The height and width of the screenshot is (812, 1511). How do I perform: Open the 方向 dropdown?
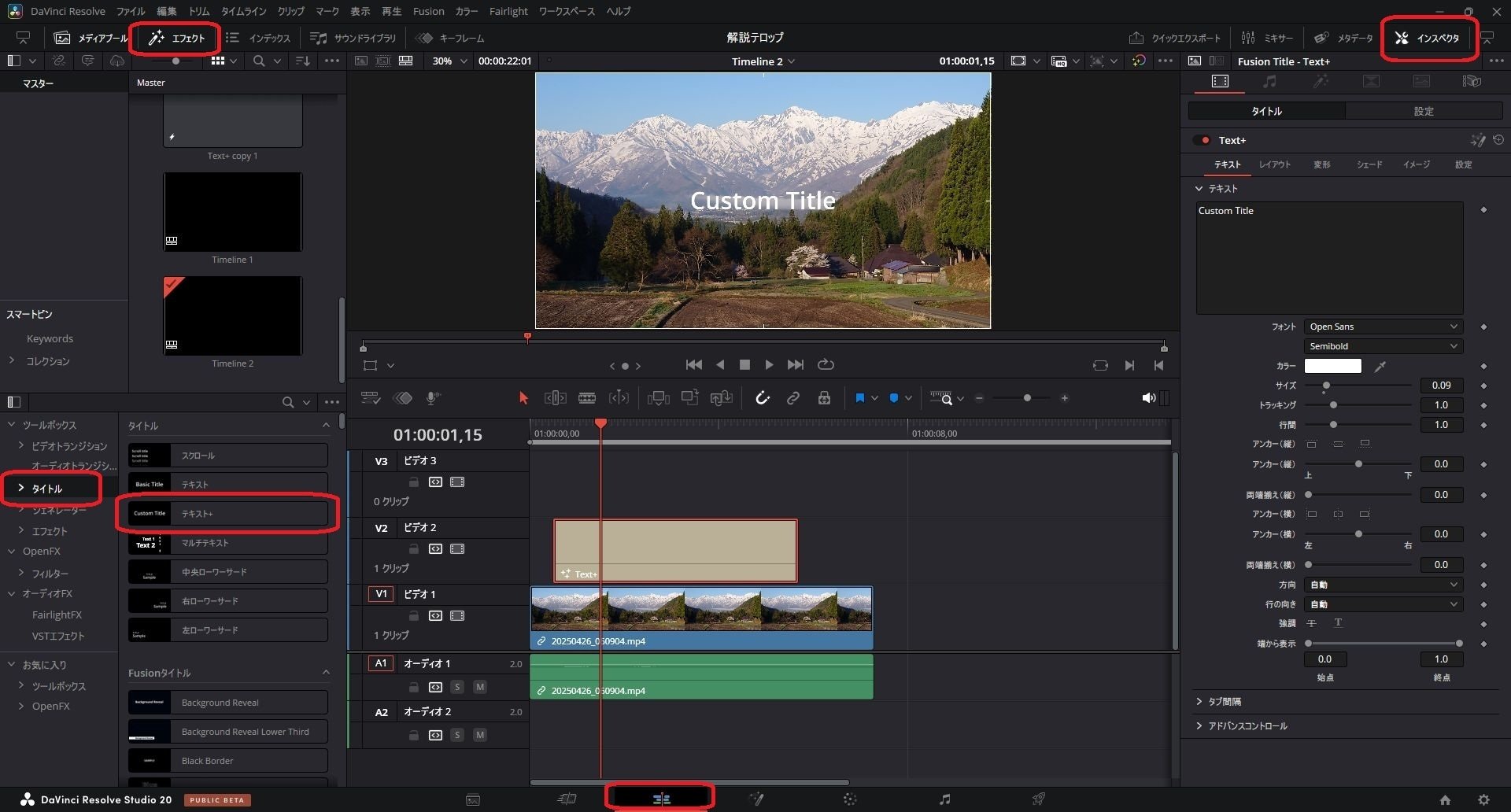point(1383,585)
